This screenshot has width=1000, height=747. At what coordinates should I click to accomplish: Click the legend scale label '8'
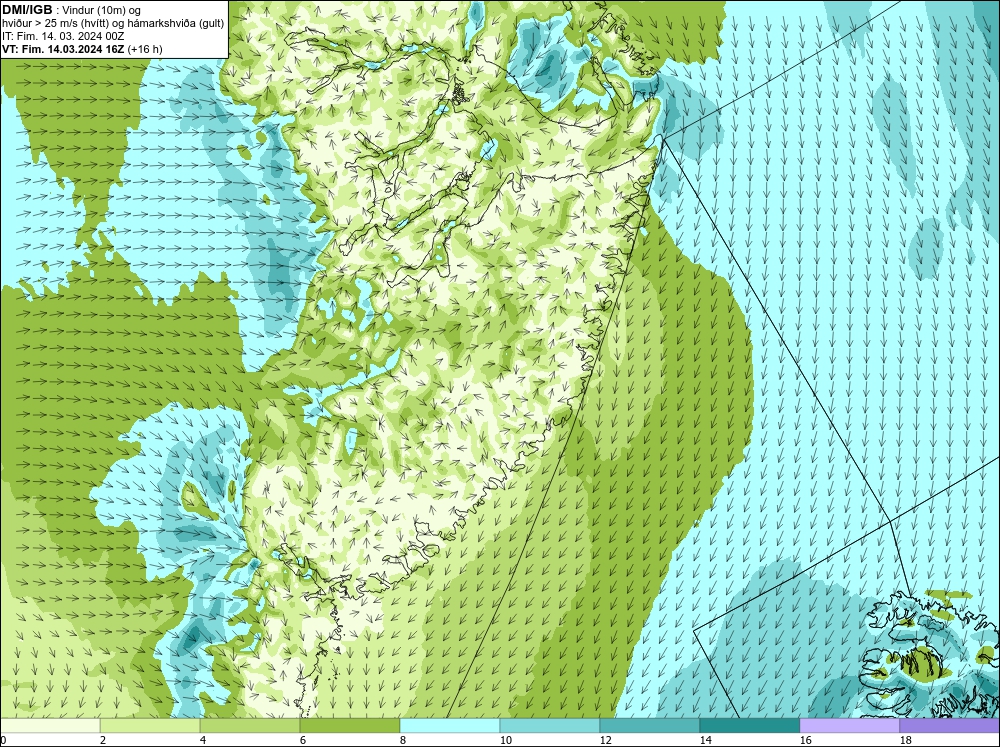(x=403, y=740)
